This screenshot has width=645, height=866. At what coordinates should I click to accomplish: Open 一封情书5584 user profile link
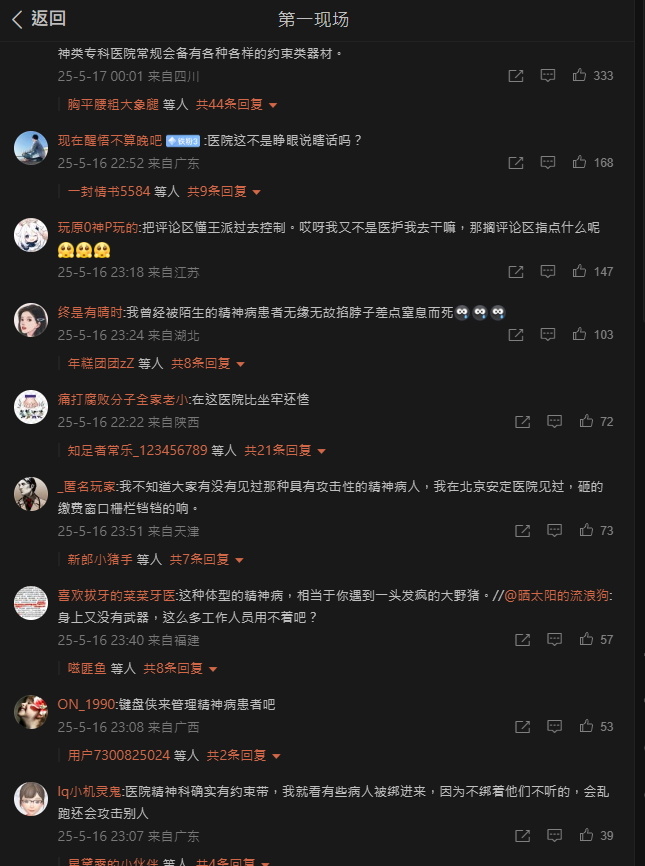[x=109, y=191]
